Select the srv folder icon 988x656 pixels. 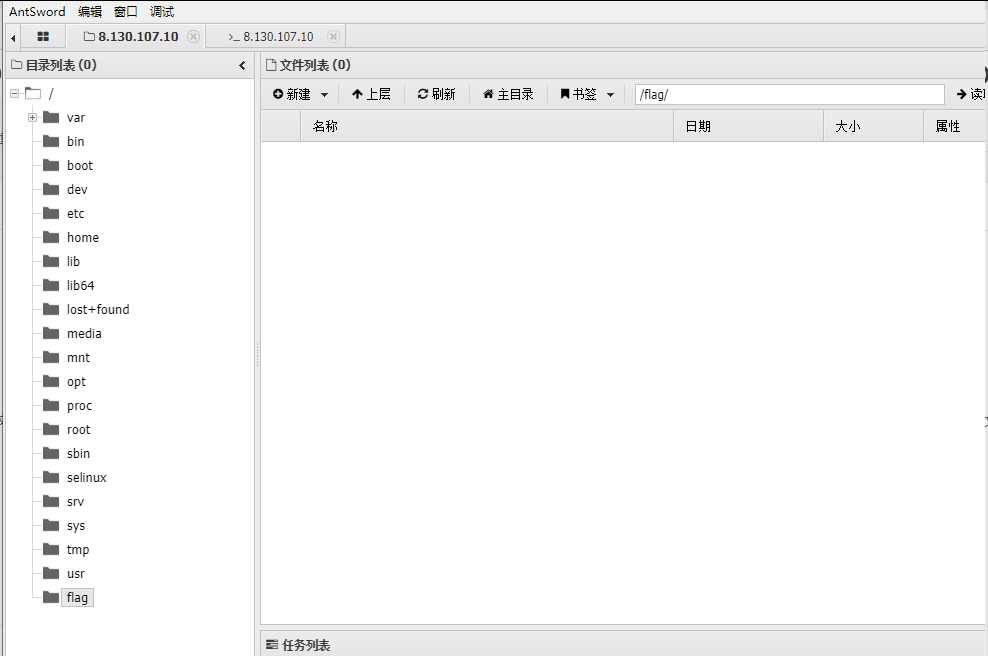51,501
